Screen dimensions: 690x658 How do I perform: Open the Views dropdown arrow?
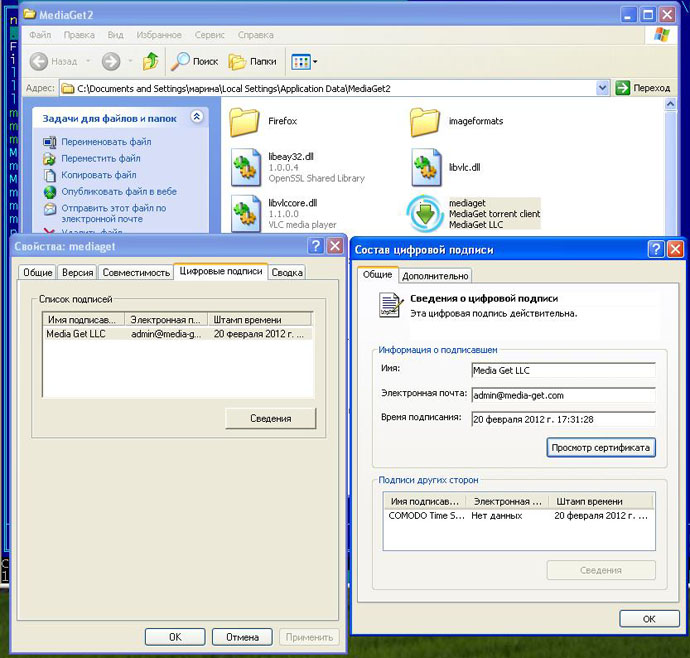pyautogui.click(x=315, y=62)
